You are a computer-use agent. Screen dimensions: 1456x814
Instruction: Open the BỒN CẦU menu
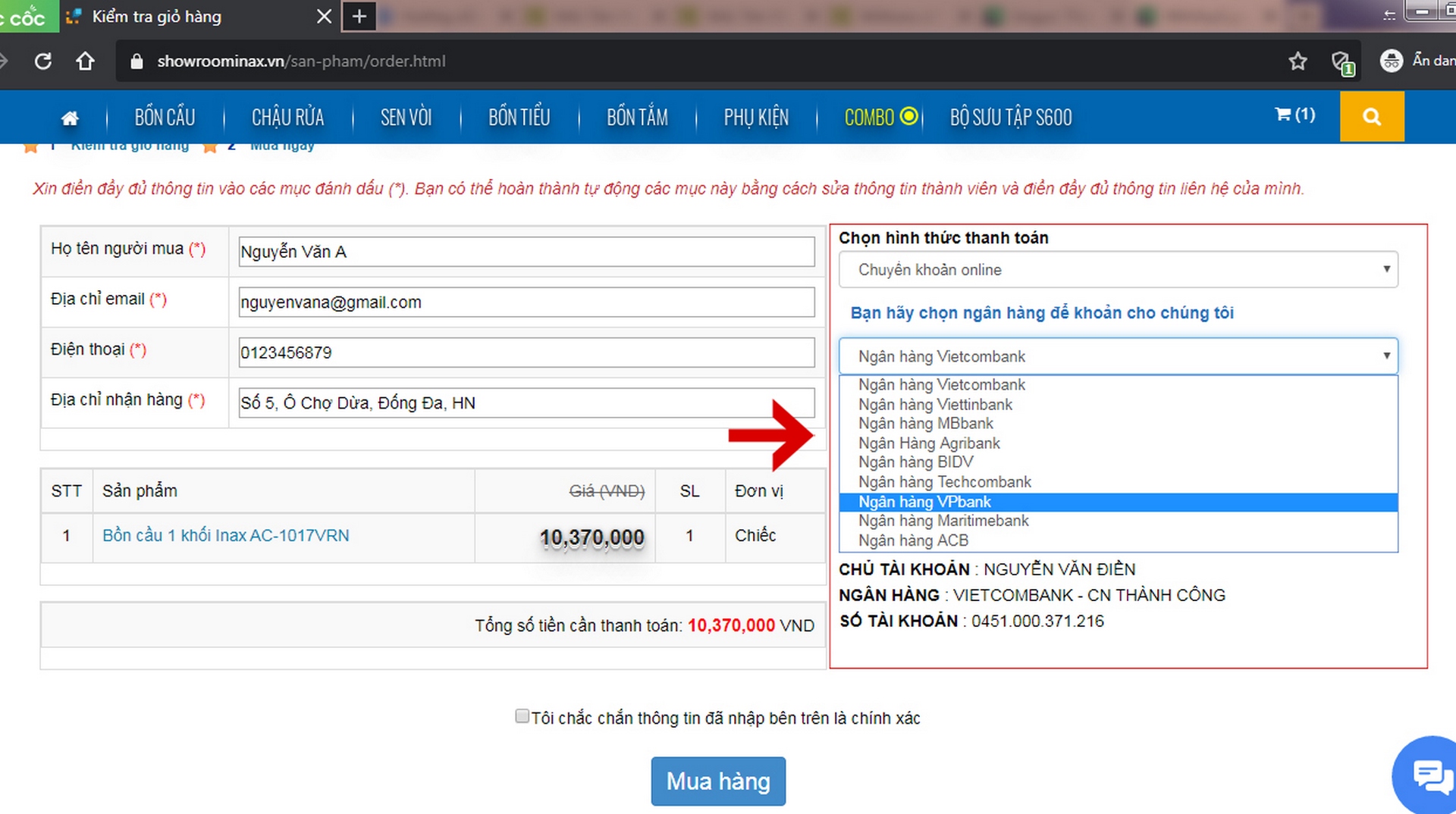pos(165,117)
